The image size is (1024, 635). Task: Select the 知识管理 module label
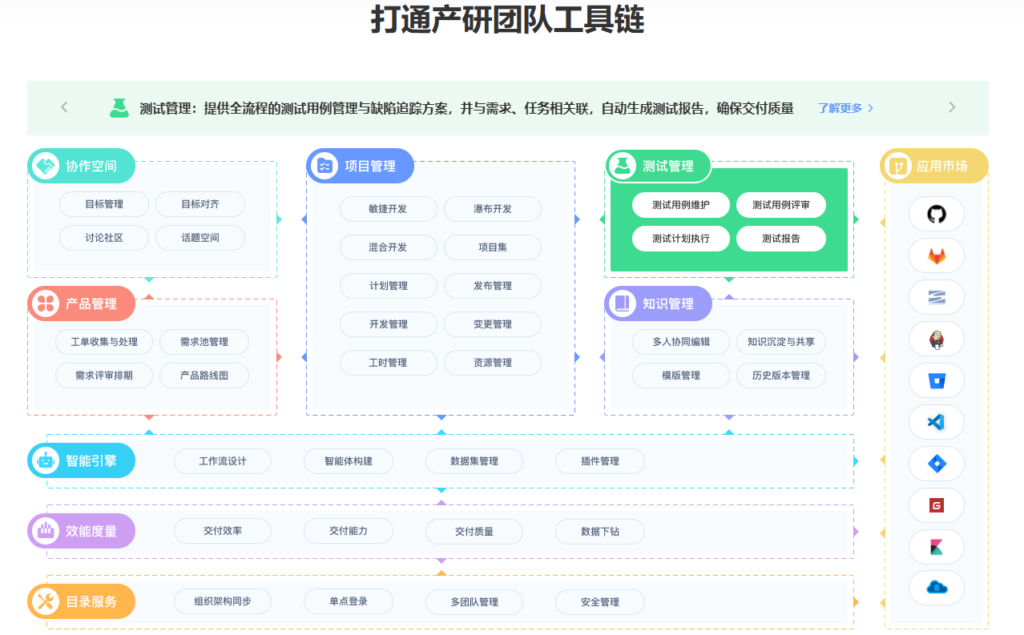point(668,304)
